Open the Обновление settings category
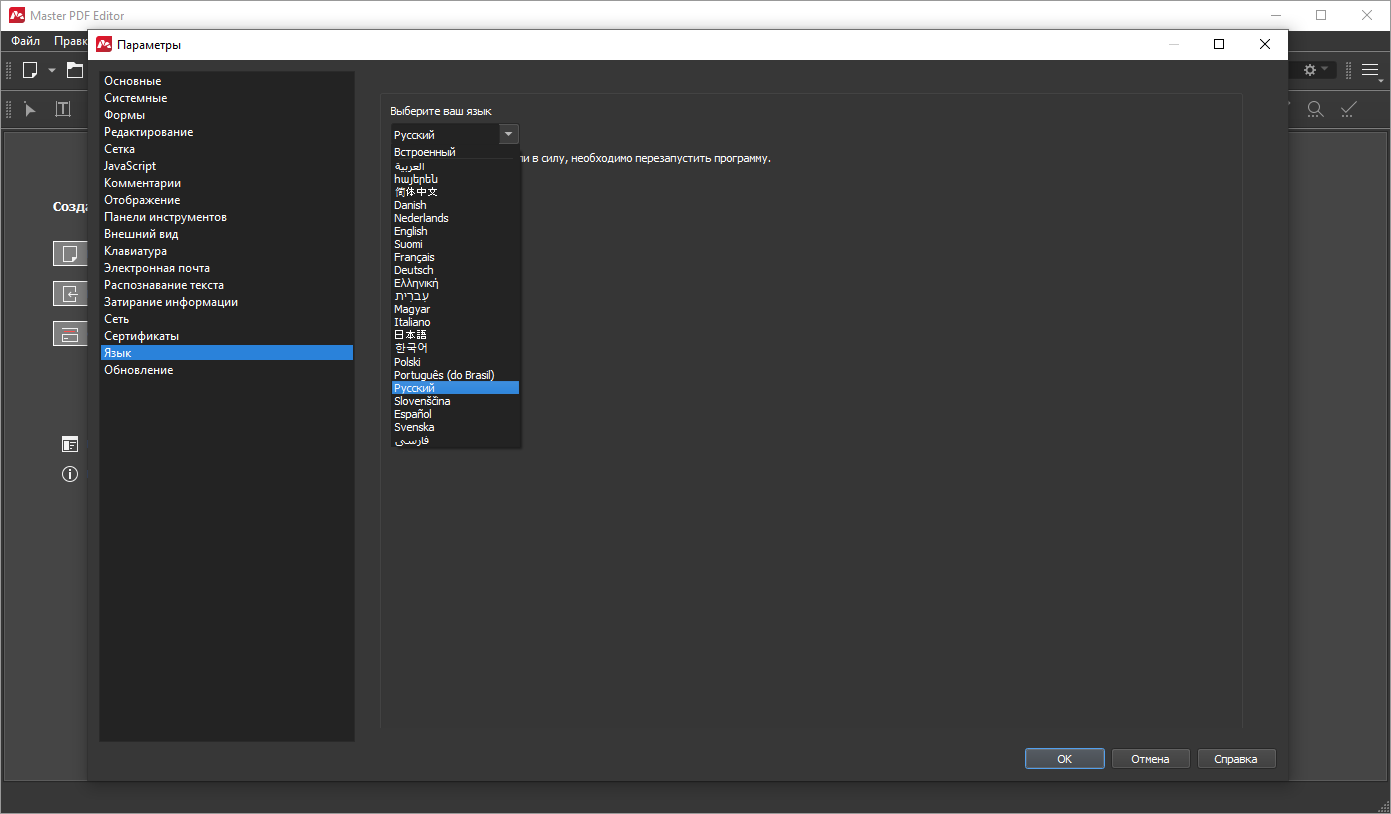The height and width of the screenshot is (814, 1391). (139, 370)
